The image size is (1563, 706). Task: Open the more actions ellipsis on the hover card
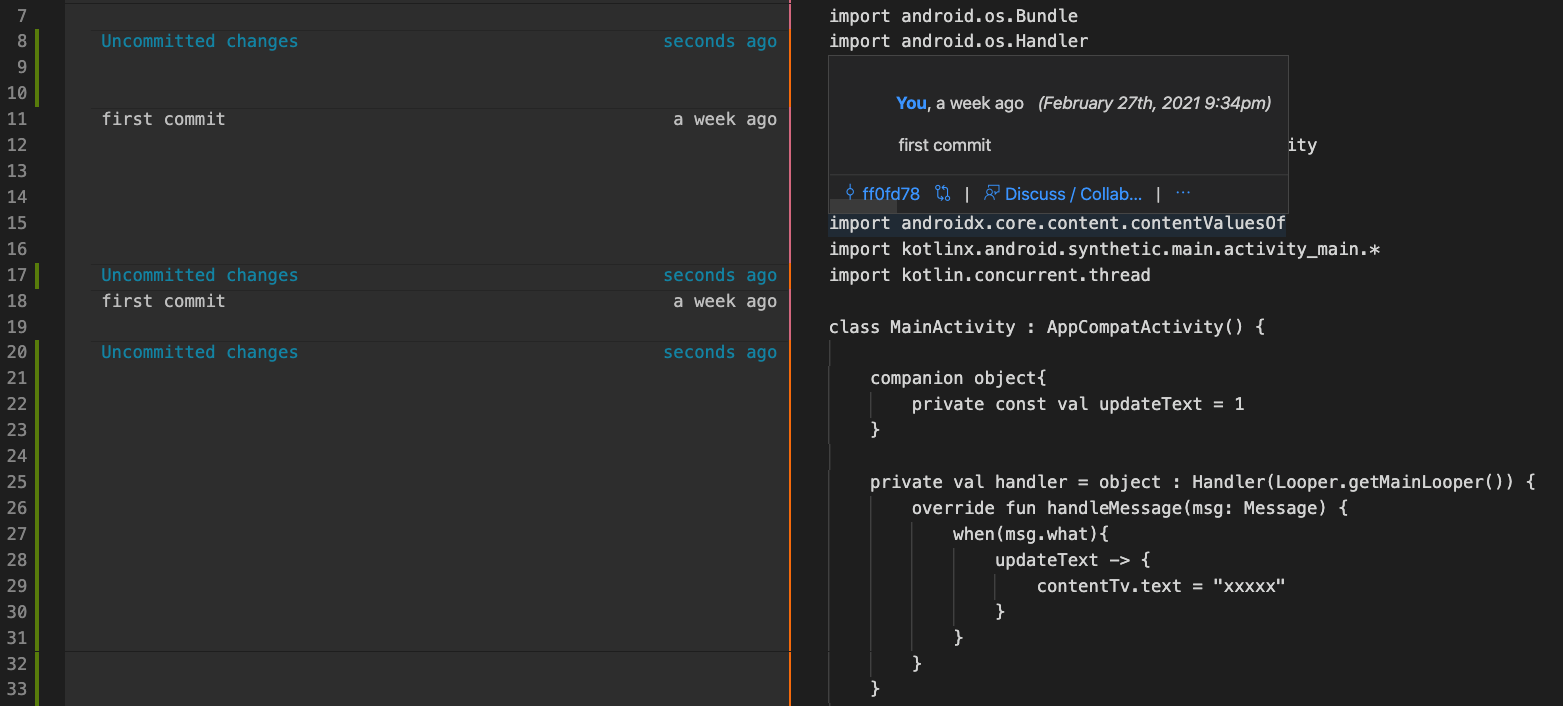1182,193
